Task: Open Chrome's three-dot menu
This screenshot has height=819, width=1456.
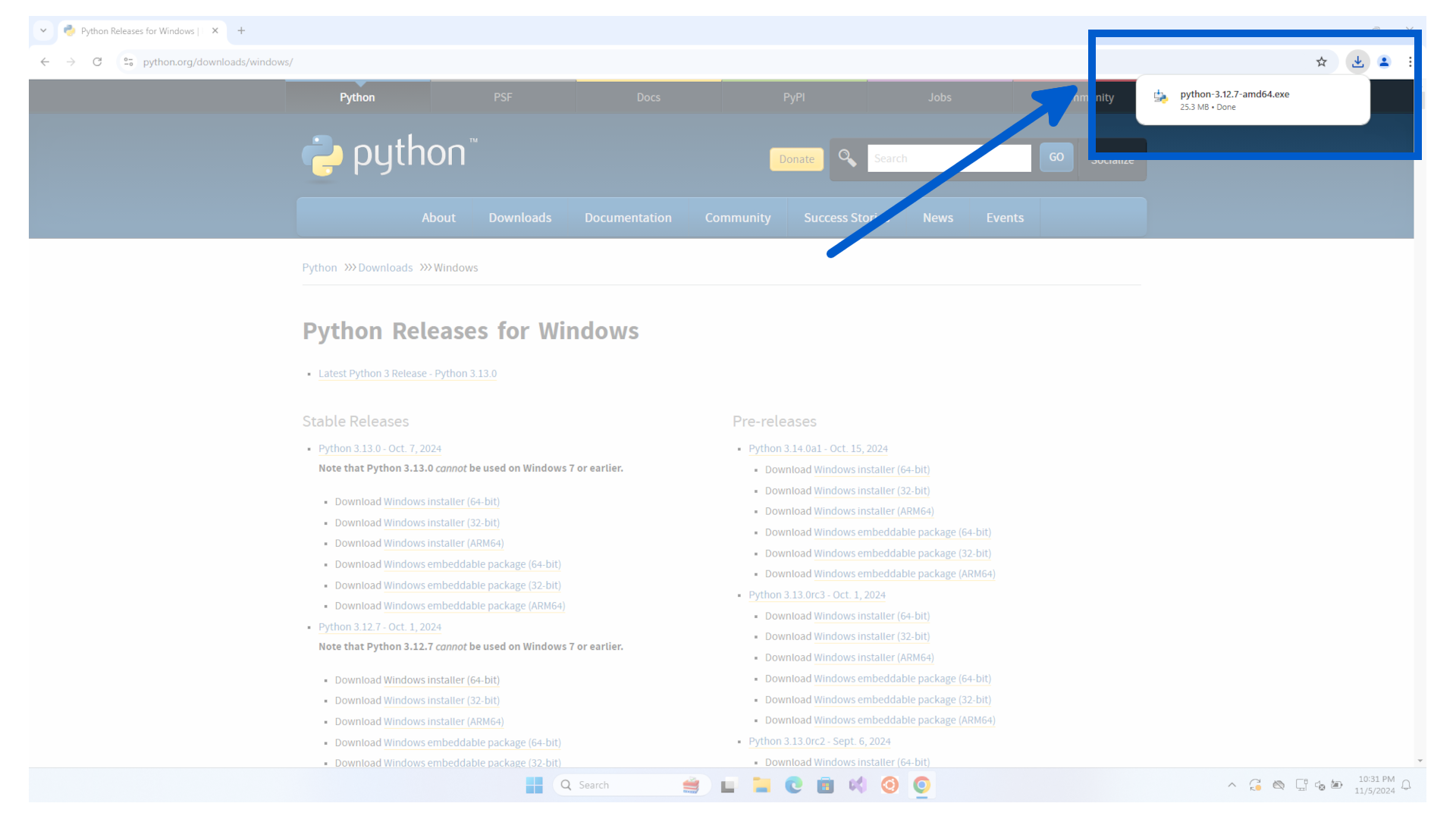Action: tap(1410, 61)
